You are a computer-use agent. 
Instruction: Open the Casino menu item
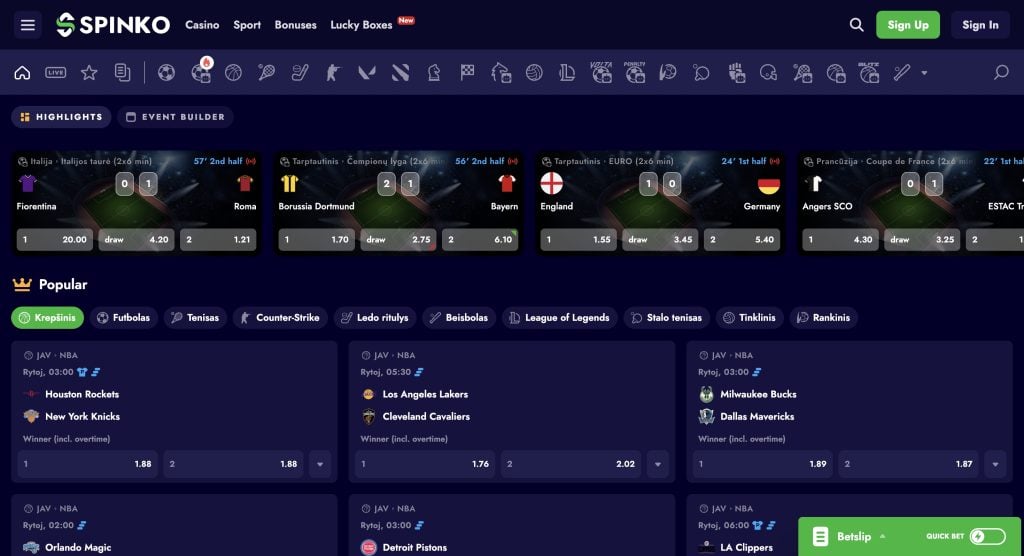pos(202,25)
